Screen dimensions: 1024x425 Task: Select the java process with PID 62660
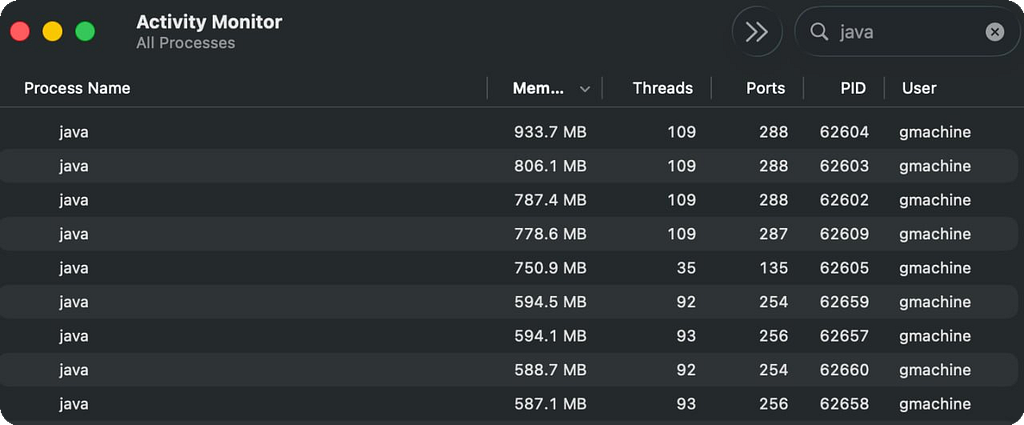tap(74, 370)
